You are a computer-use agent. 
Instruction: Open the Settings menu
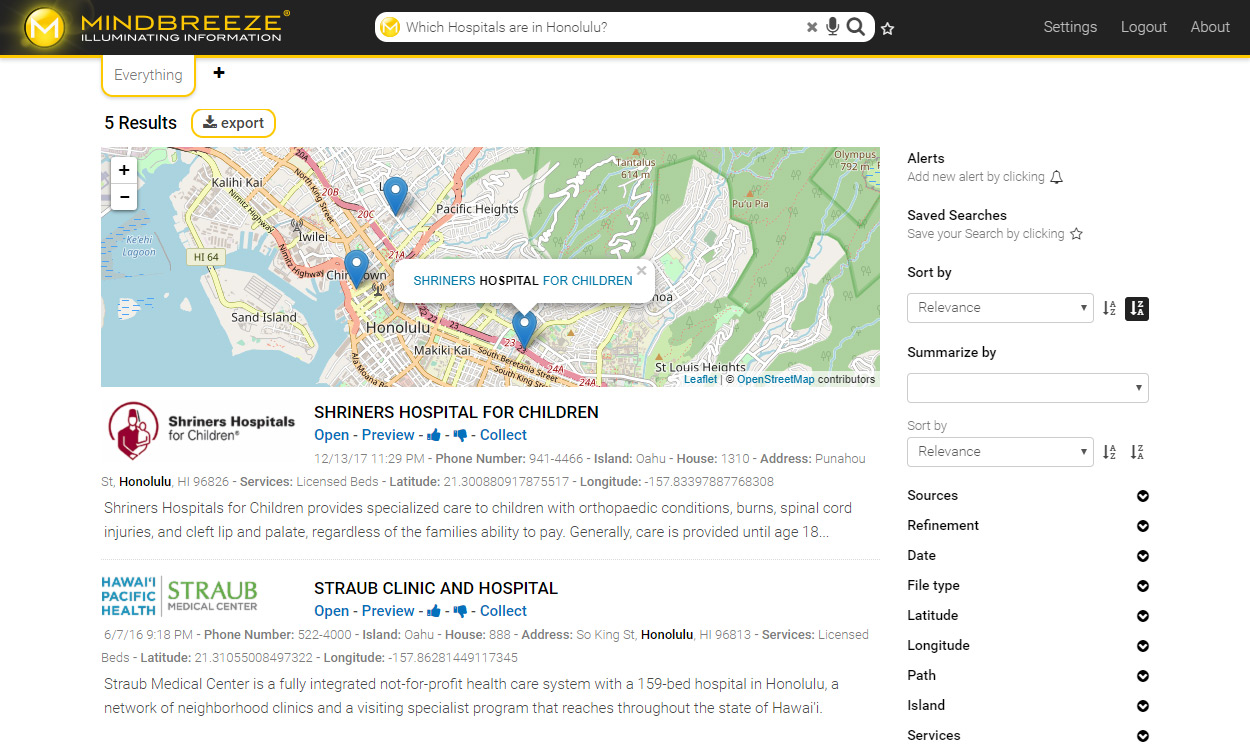pos(1070,27)
